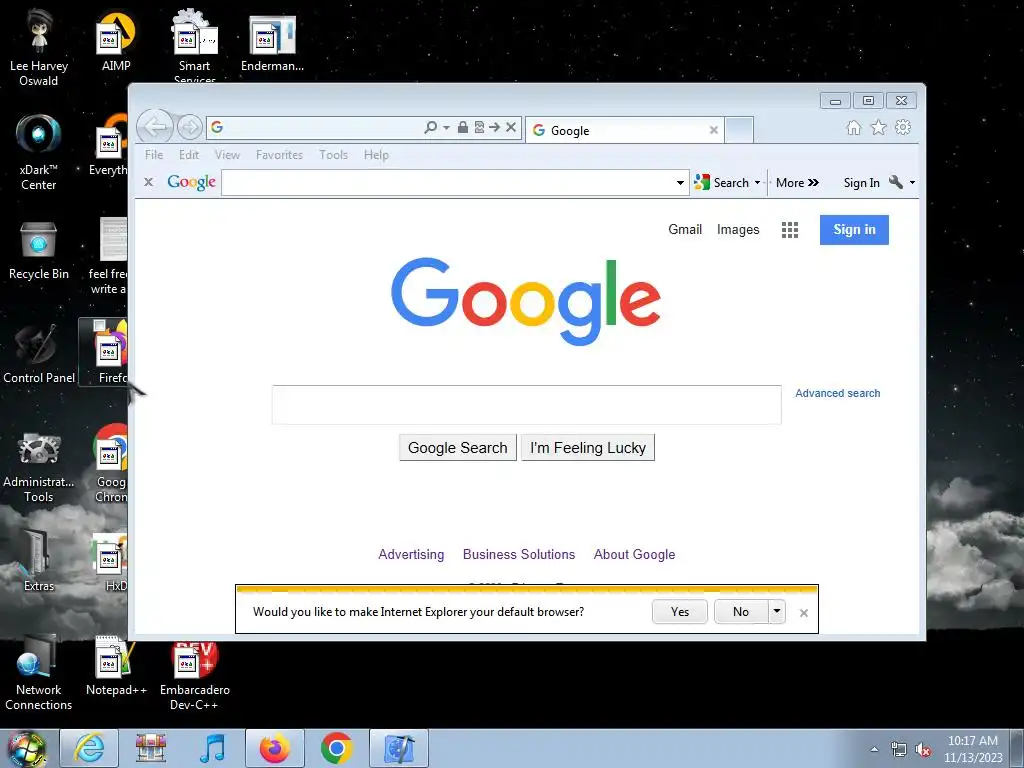Click the Internet Explorer taskbar icon
Screen dimensions: 1024x768
[x=89, y=748]
